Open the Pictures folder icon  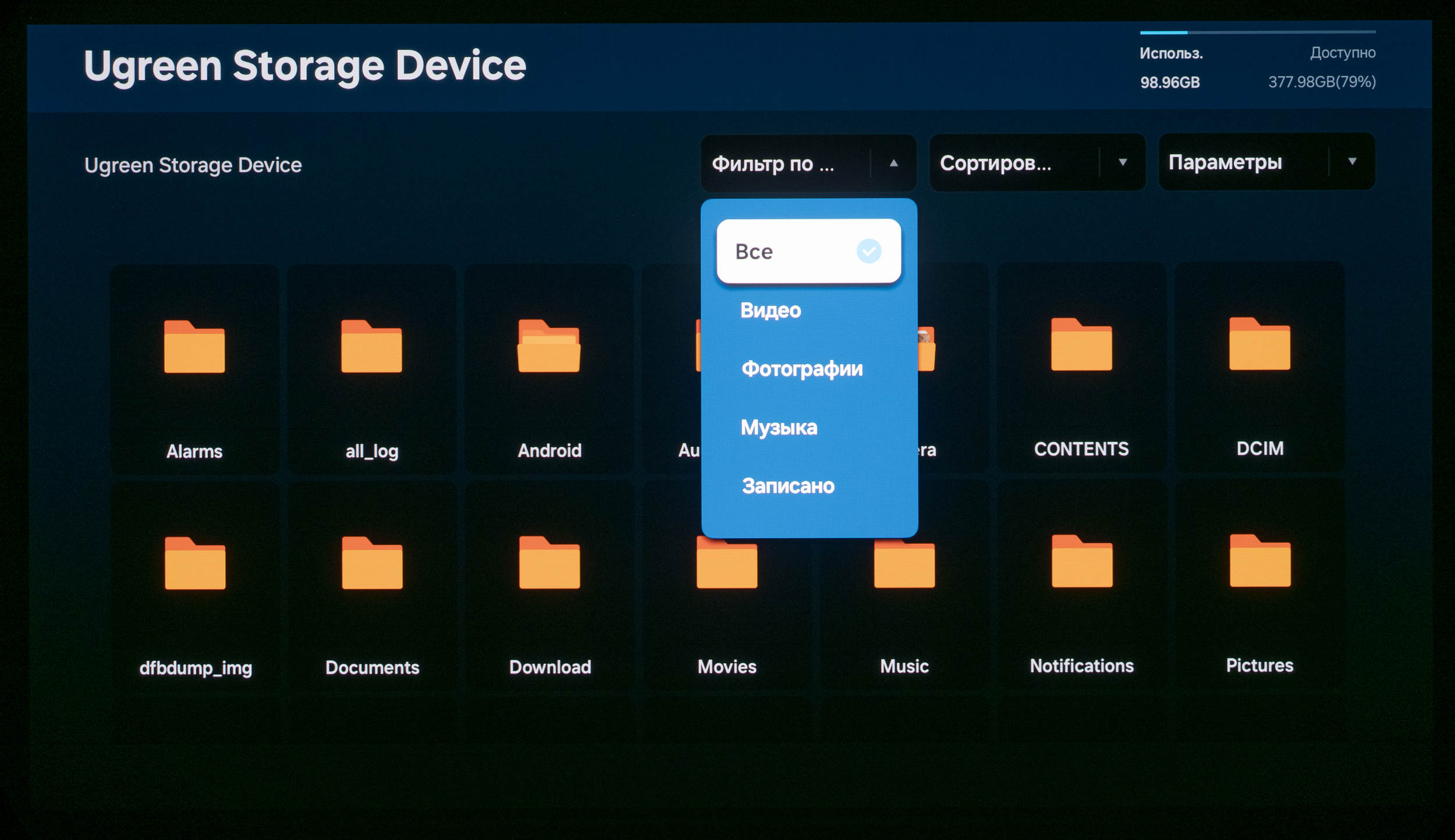tap(1260, 561)
